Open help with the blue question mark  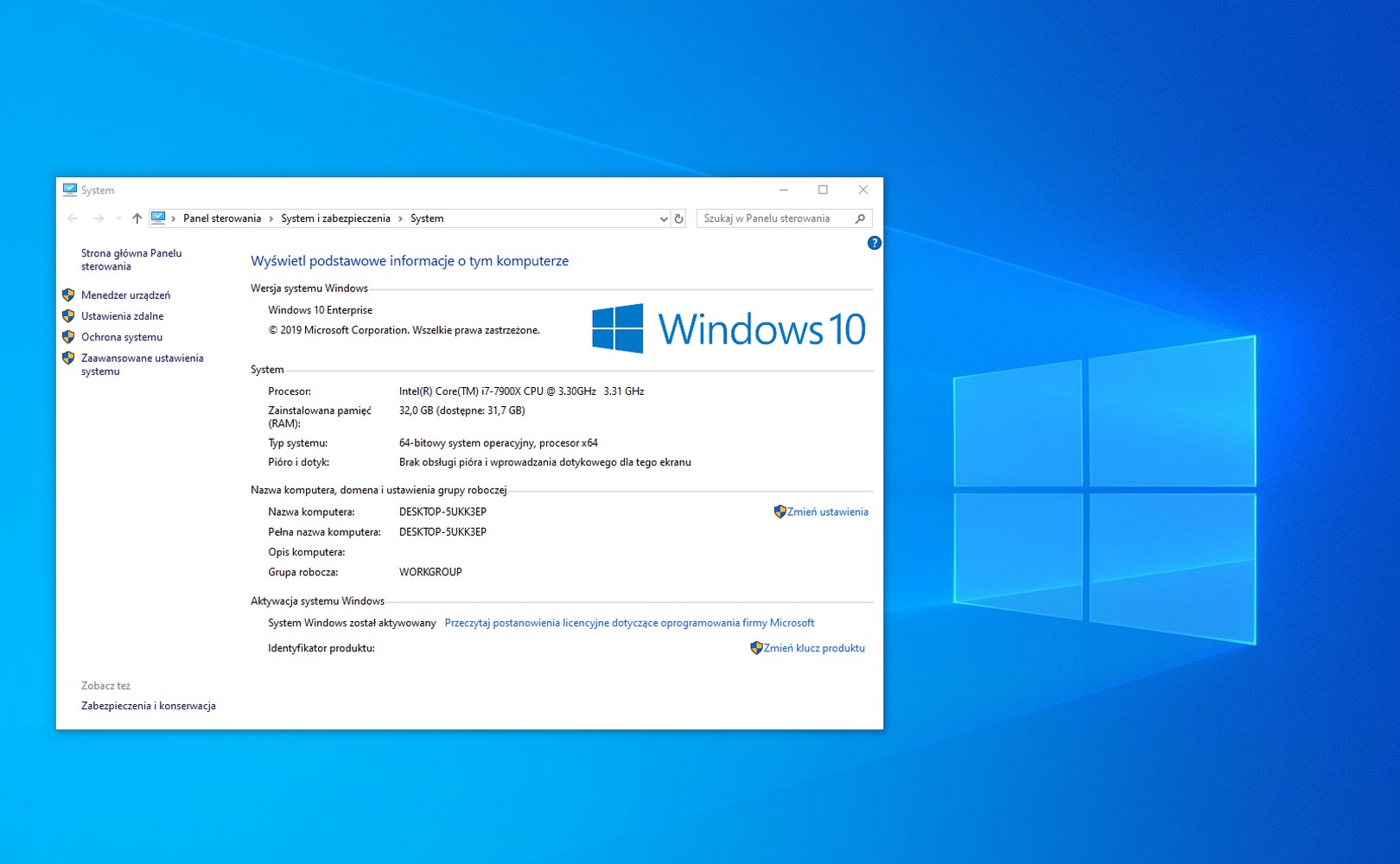[874, 243]
